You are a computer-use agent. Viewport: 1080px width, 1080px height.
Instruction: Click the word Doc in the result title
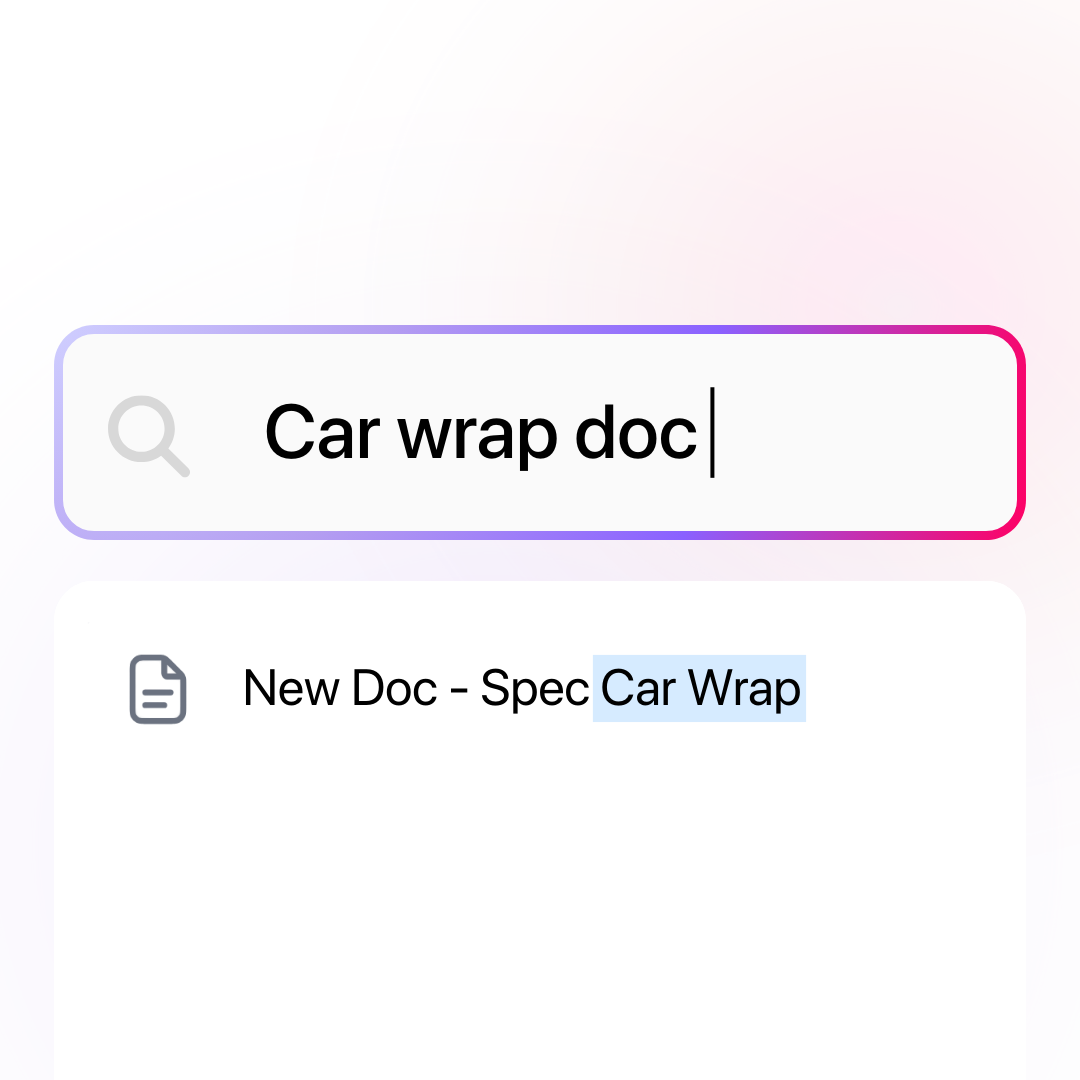point(394,688)
